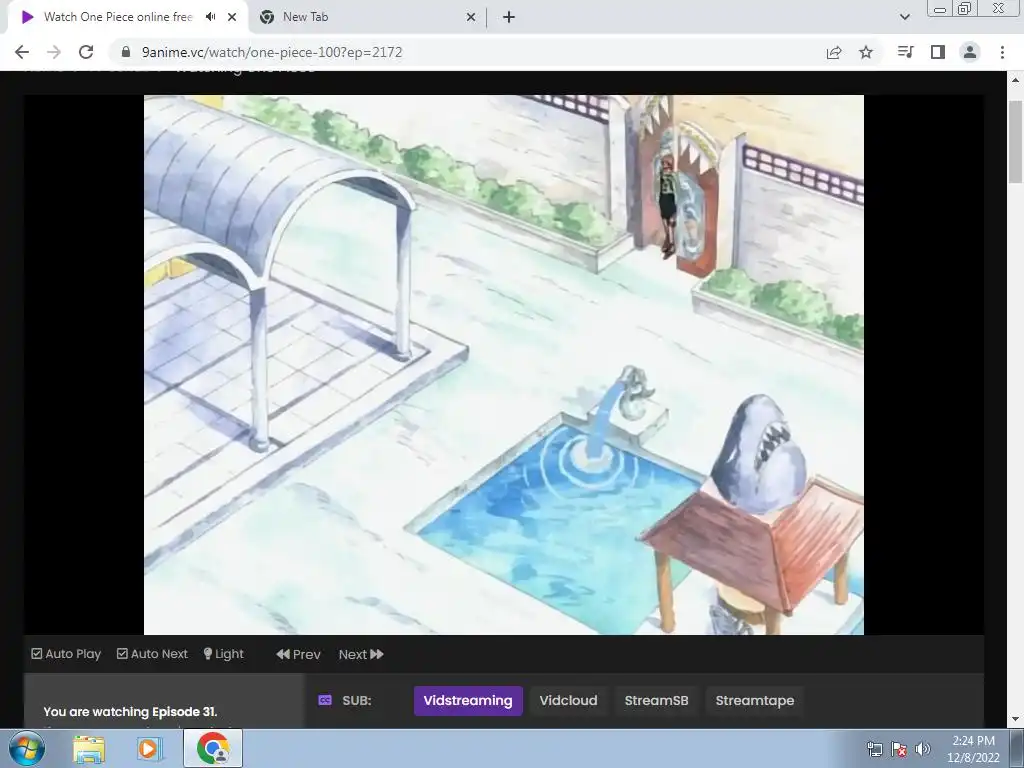The image size is (1024, 768).
Task: View site info via lock icon
Action: (126, 52)
